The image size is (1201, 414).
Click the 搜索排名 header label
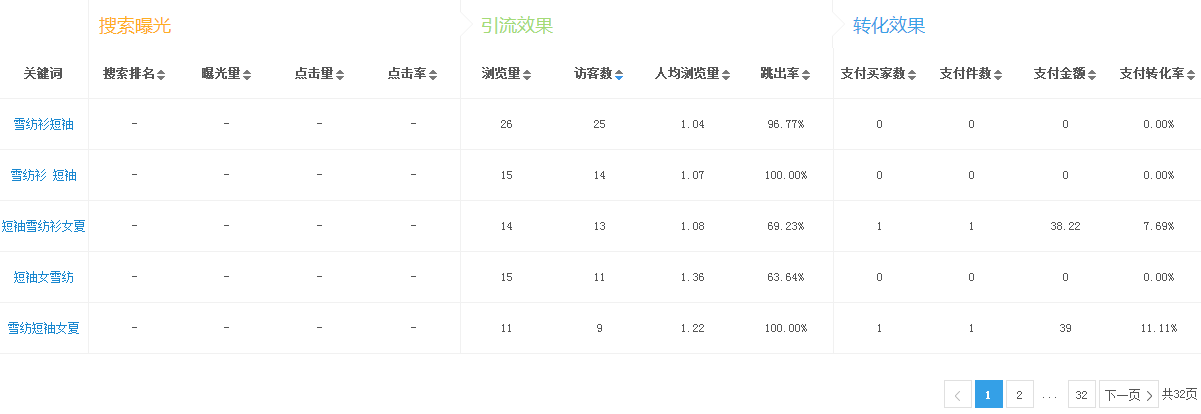129,74
